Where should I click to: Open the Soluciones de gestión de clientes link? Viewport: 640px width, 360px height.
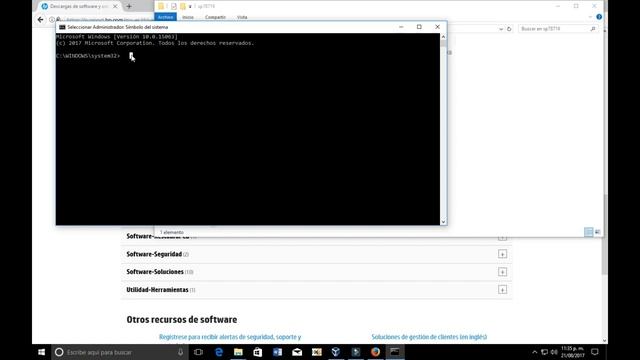tap(429, 337)
